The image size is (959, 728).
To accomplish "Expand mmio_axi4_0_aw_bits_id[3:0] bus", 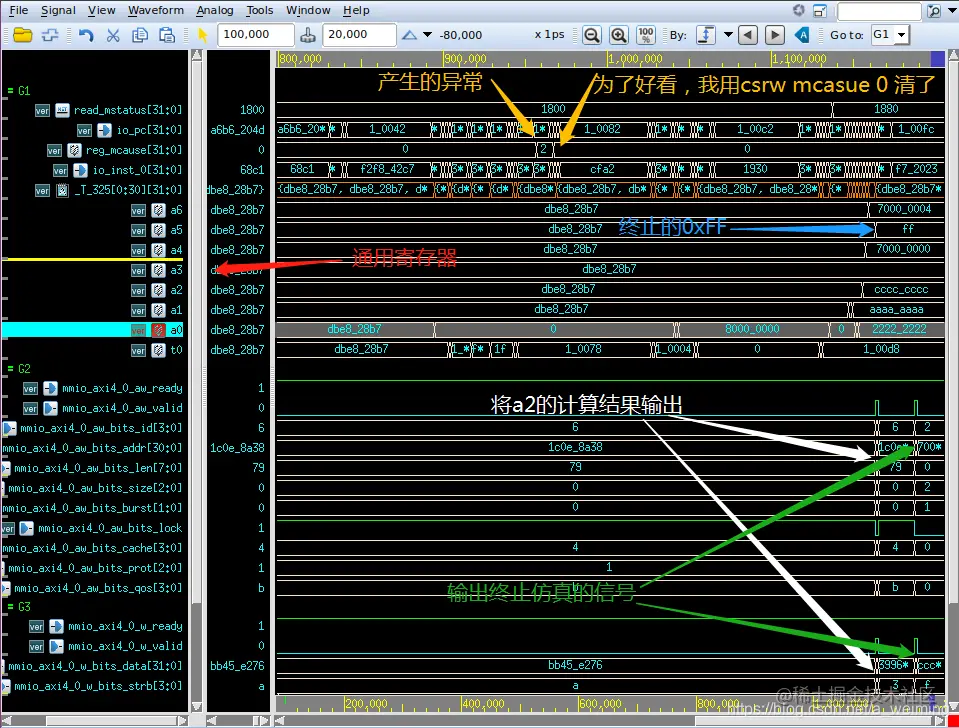I will [9, 428].
